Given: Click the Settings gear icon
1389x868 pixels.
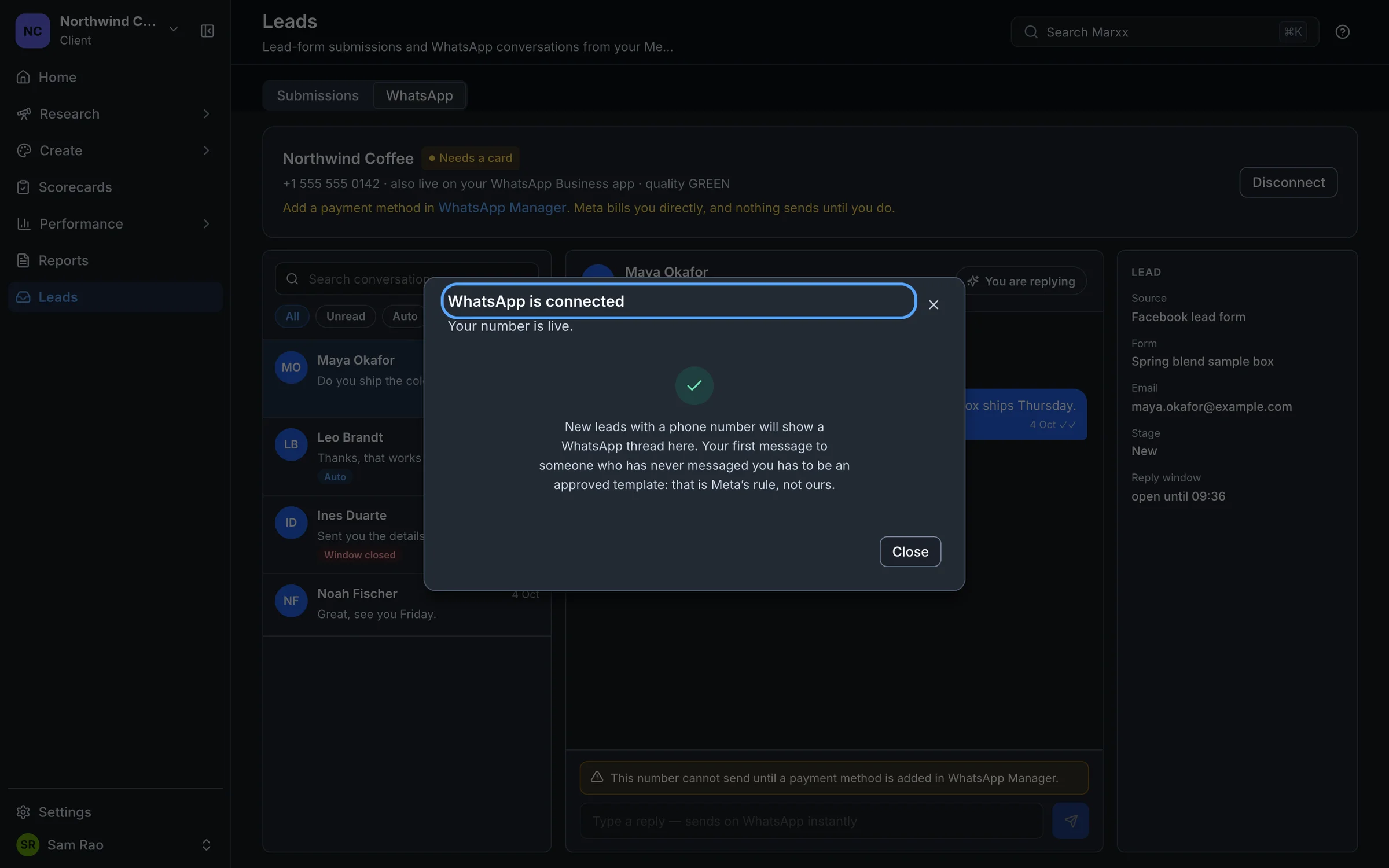Looking at the screenshot, I should (x=23, y=812).
